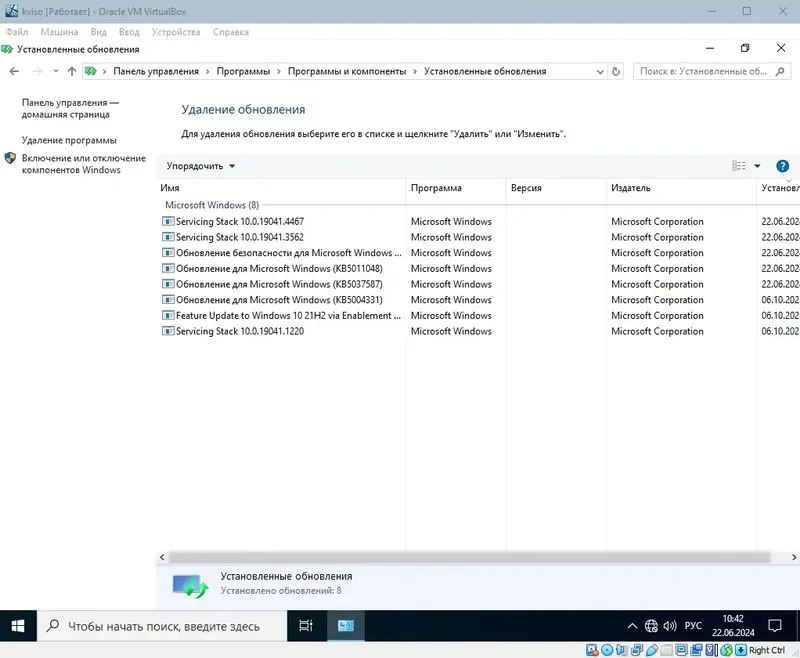
Task: Select the Servicing Stack 10.0.19041.4467 update
Action: pyautogui.click(x=241, y=221)
